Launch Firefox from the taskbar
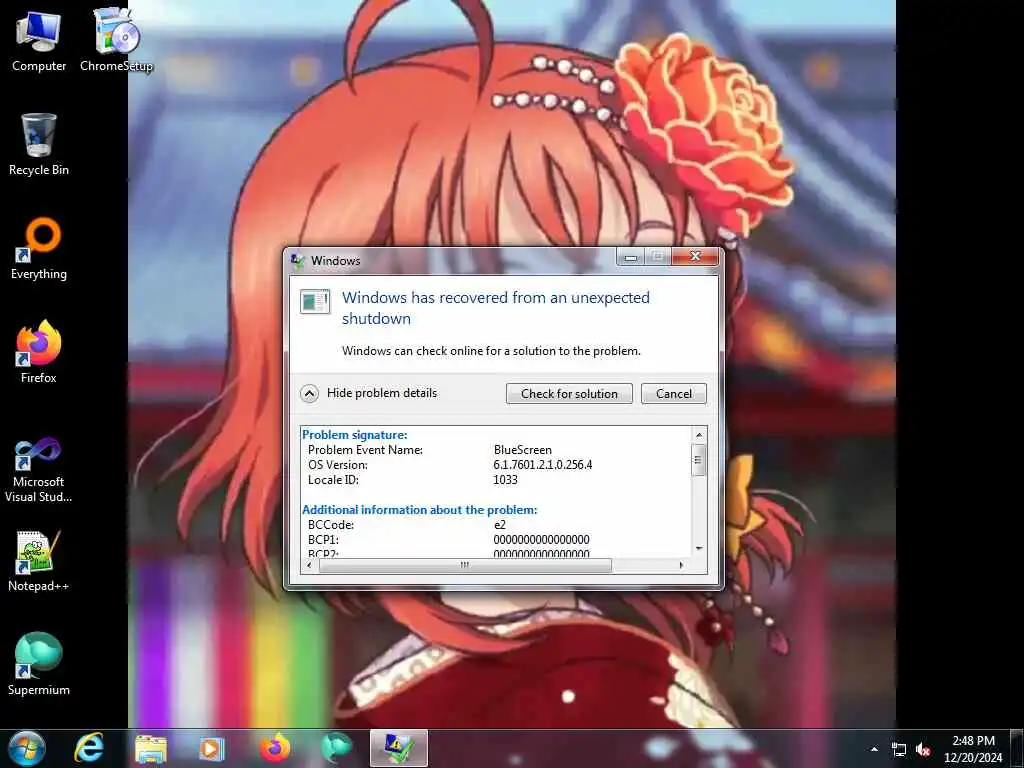1024x768 pixels. click(x=275, y=748)
